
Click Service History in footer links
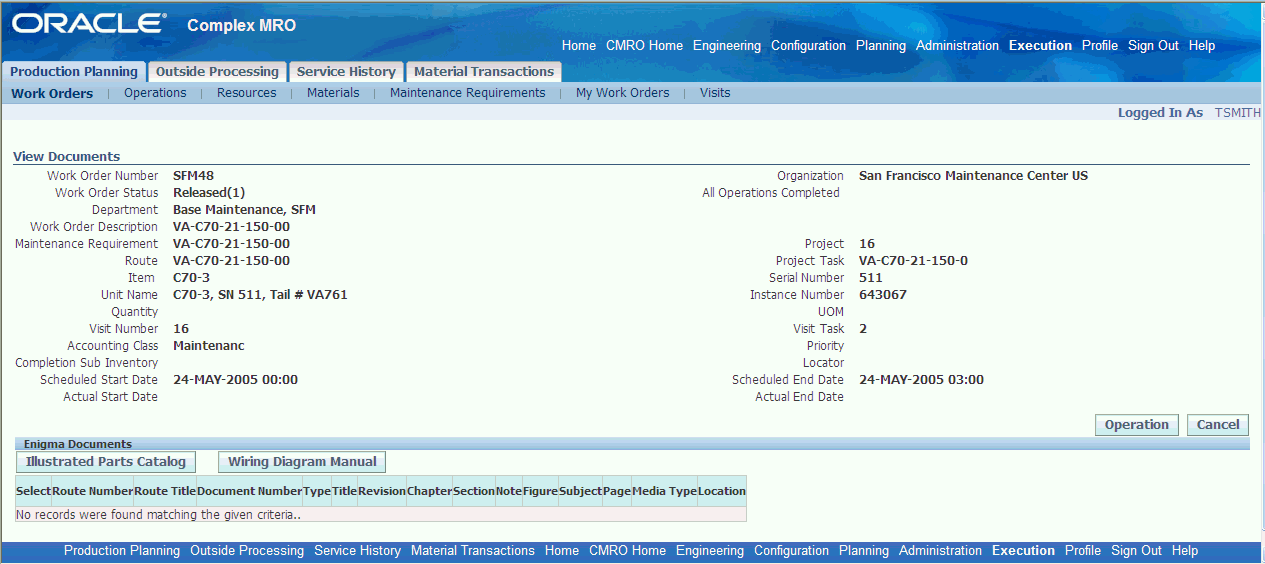click(357, 551)
